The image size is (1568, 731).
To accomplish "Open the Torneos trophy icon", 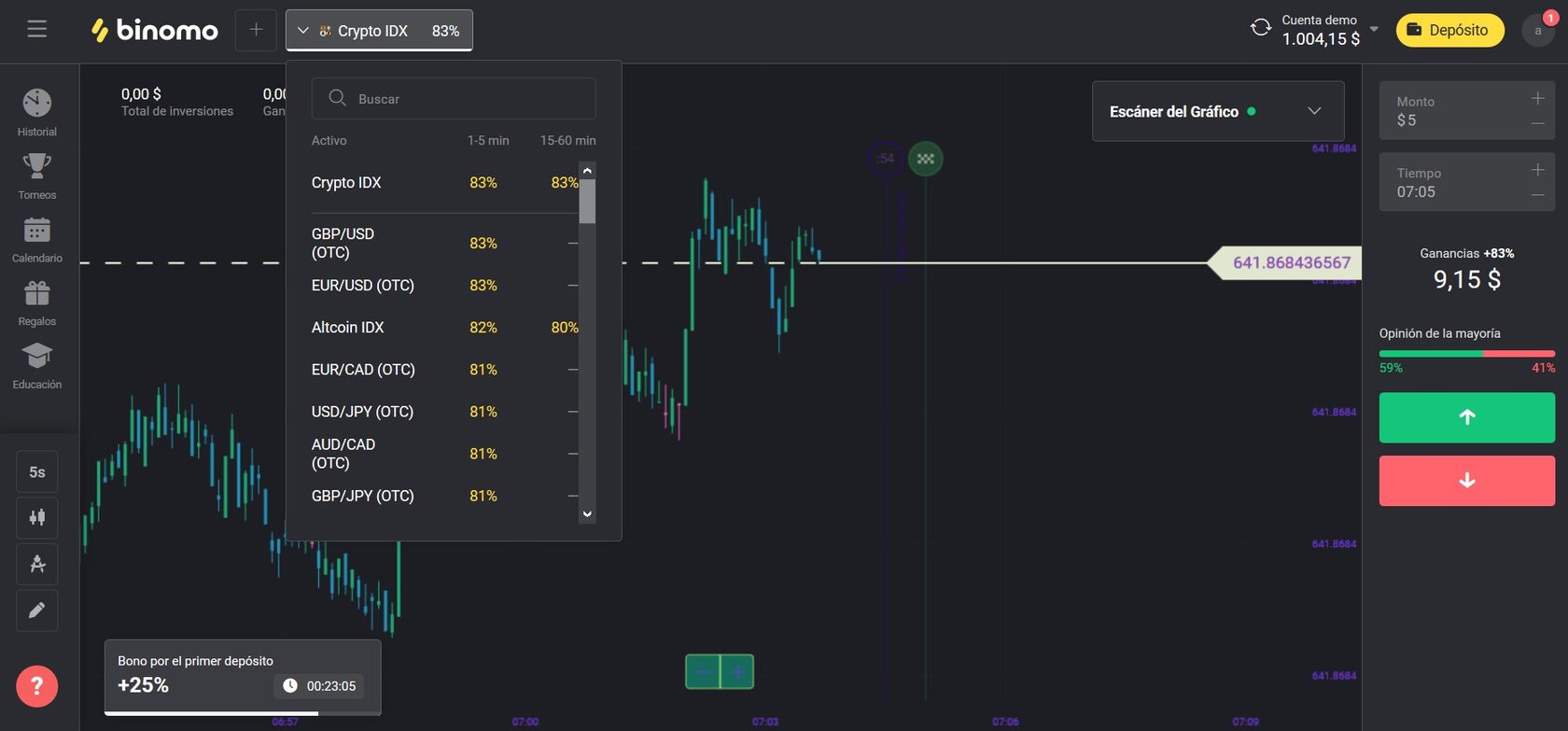I will click(37, 175).
